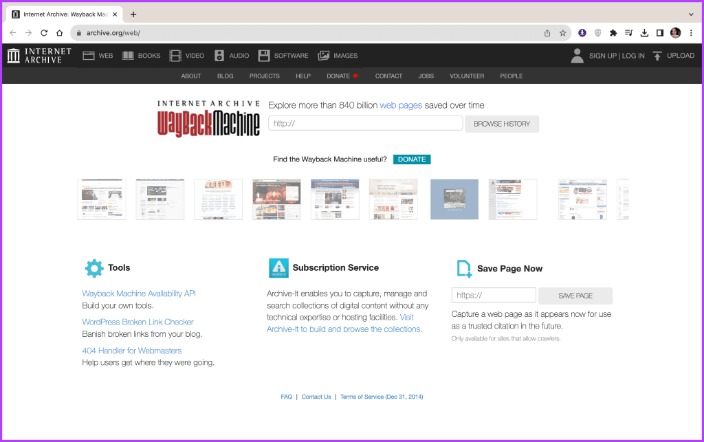The width and height of the screenshot is (704, 442).
Task: Close the Internet Archive tab
Action: [x=115, y=14]
